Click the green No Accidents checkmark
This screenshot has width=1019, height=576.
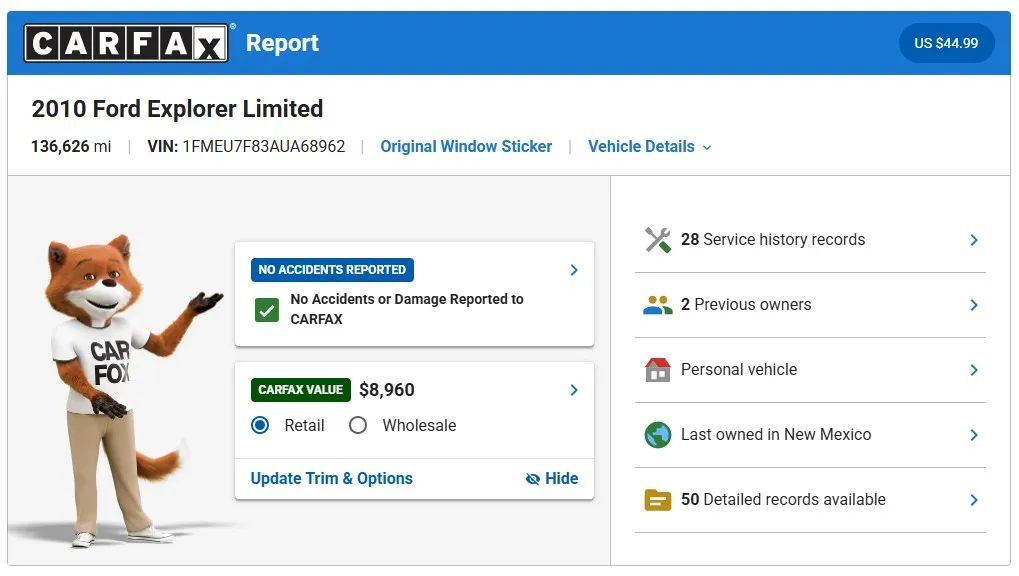266,309
